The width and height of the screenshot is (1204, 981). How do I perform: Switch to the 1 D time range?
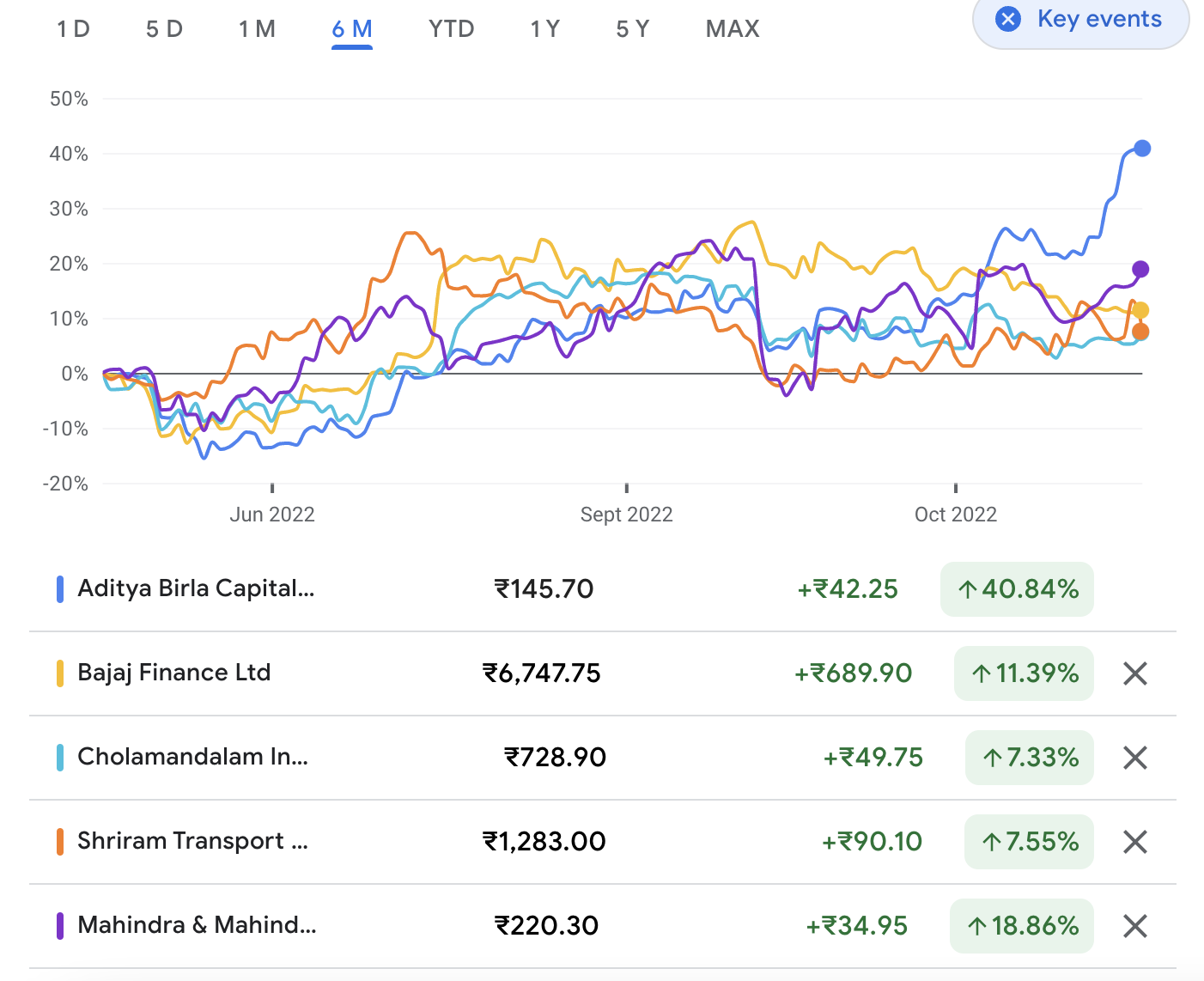pos(73,29)
